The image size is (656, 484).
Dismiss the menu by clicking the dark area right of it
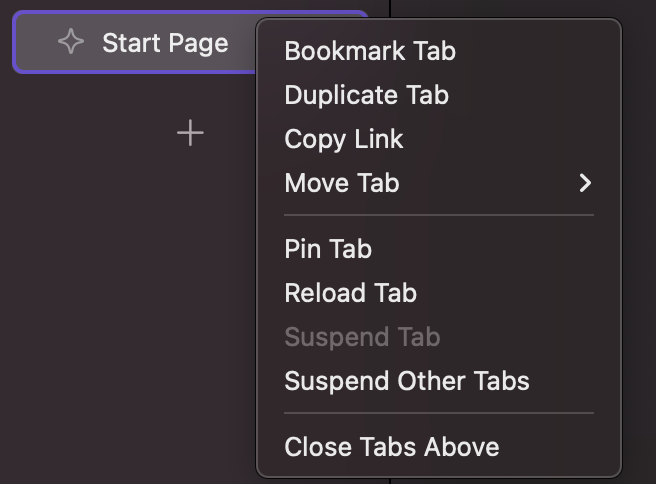click(x=639, y=250)
